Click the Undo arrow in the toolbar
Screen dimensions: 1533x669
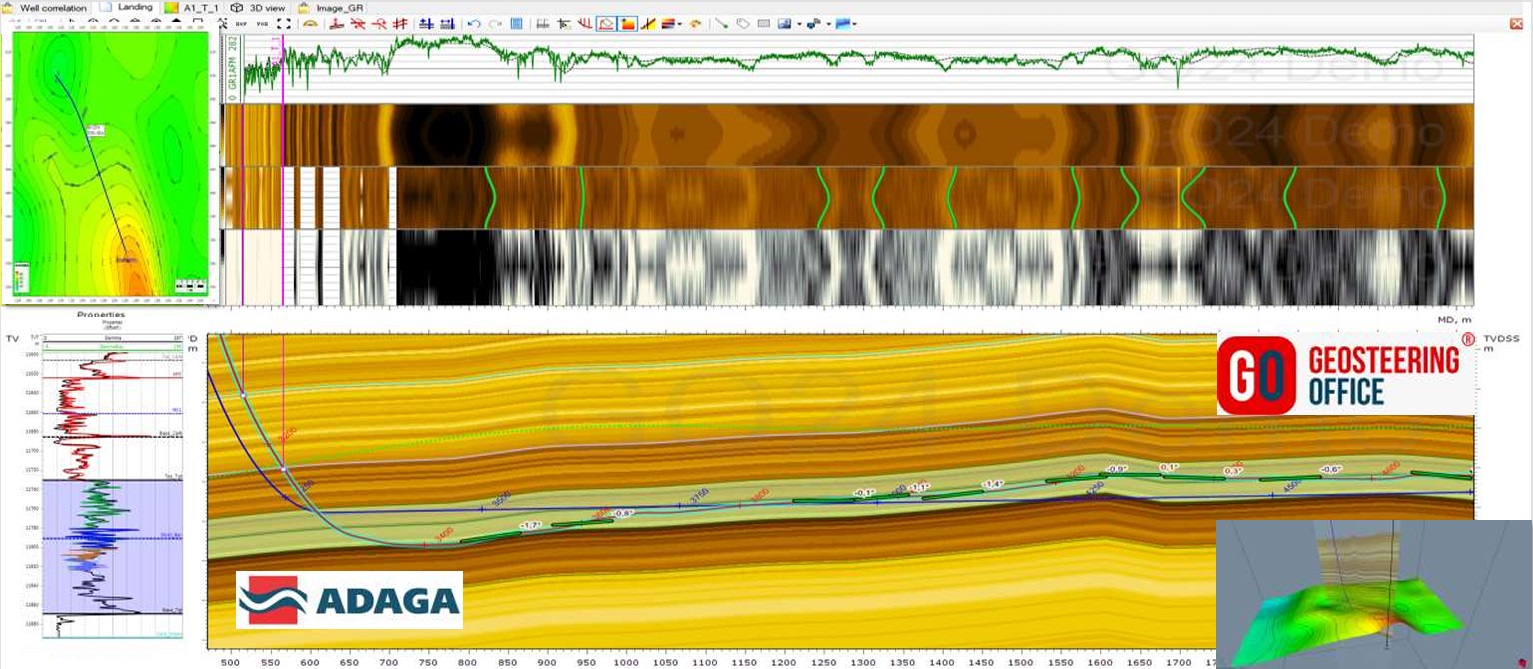point(474,23)
